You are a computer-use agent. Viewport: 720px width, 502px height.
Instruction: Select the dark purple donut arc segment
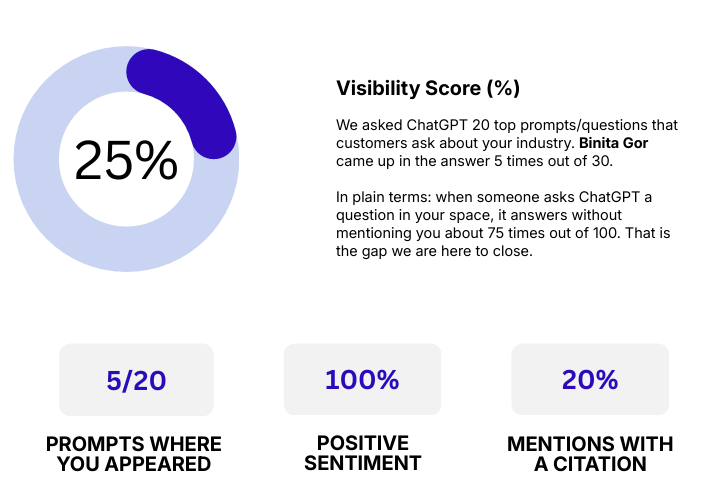point(193,94)
